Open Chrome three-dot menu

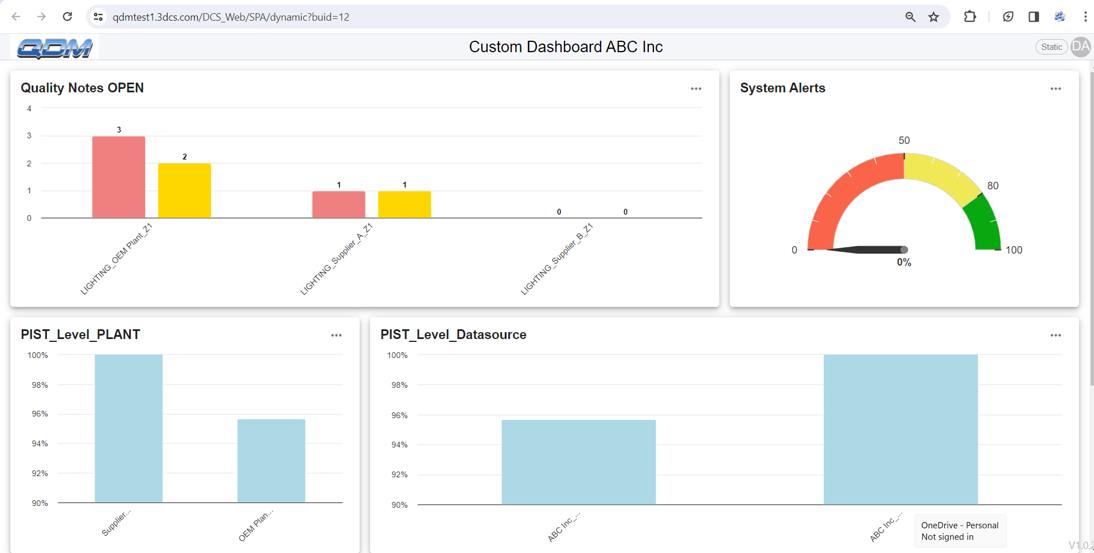[1085, 17]
